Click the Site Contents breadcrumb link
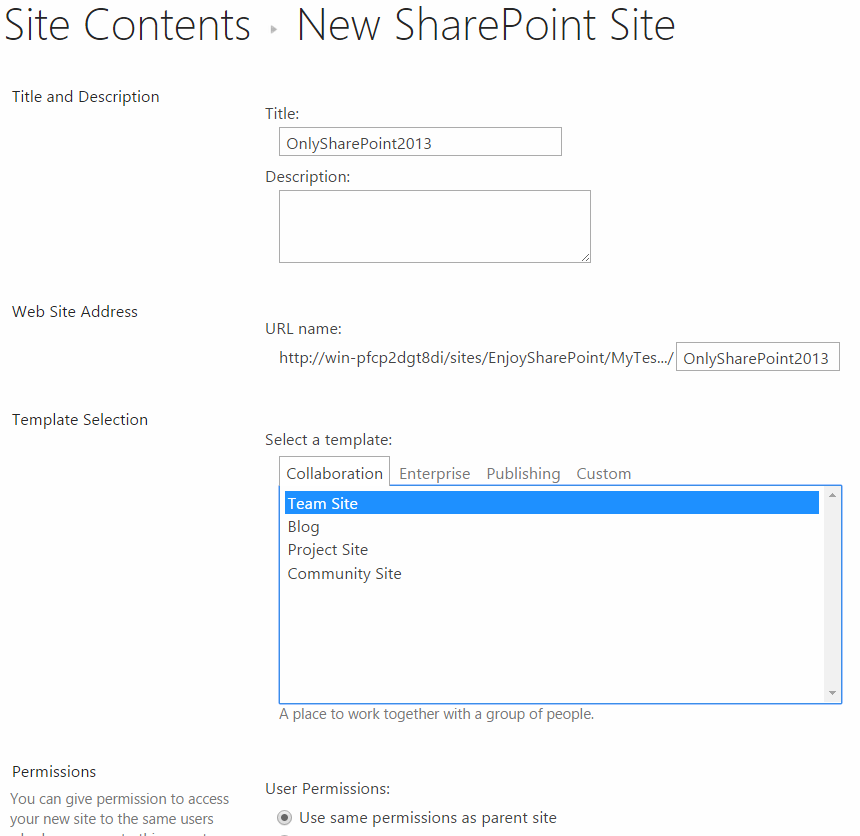This screenshot has height=836, width=860. tap(127, 25)
